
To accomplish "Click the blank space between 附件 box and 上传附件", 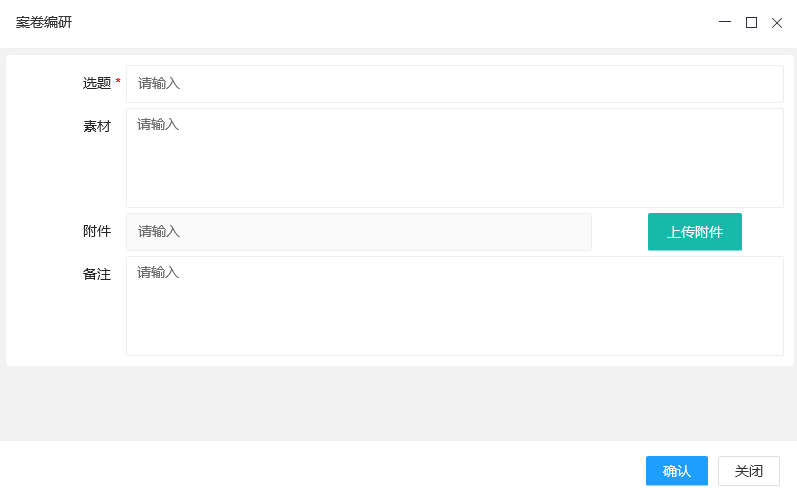I will pyautogui.click(x=620, y=232).
